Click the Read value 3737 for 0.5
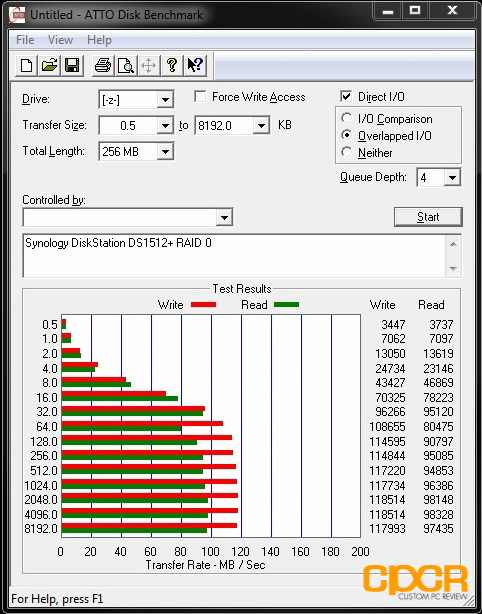 tap(441, 325)
